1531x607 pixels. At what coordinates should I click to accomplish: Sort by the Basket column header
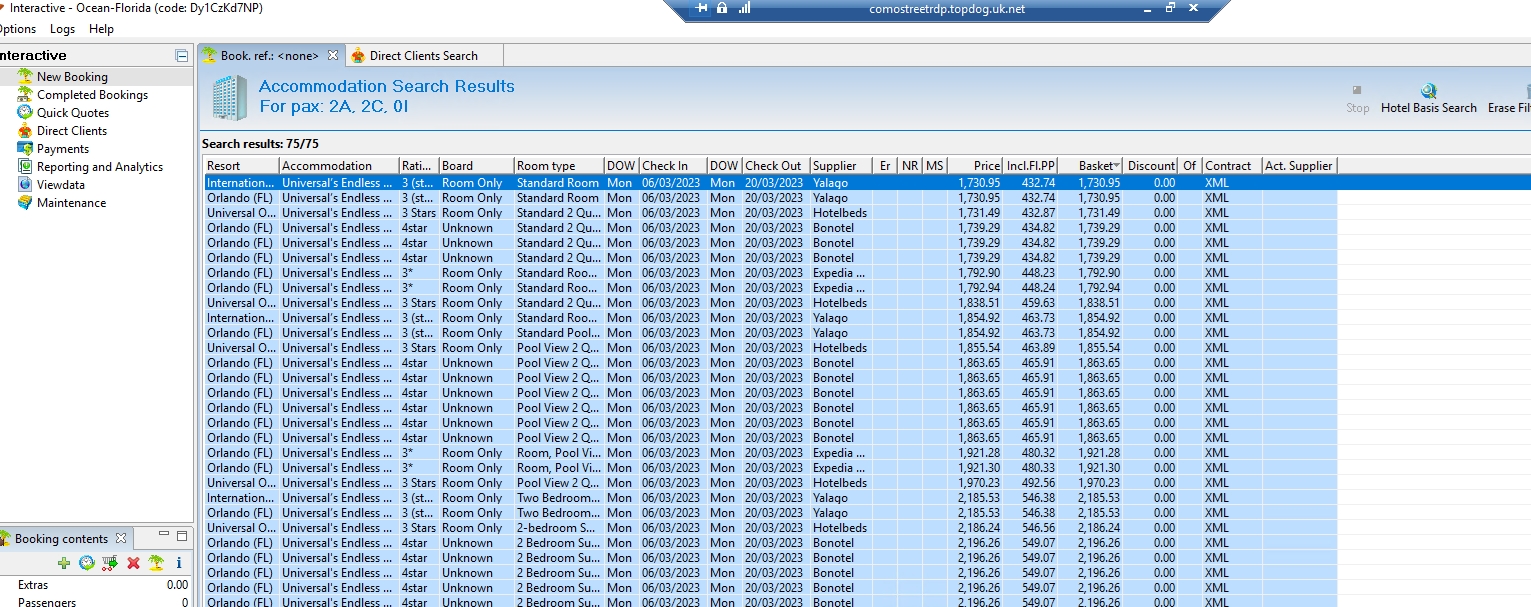1090,166
